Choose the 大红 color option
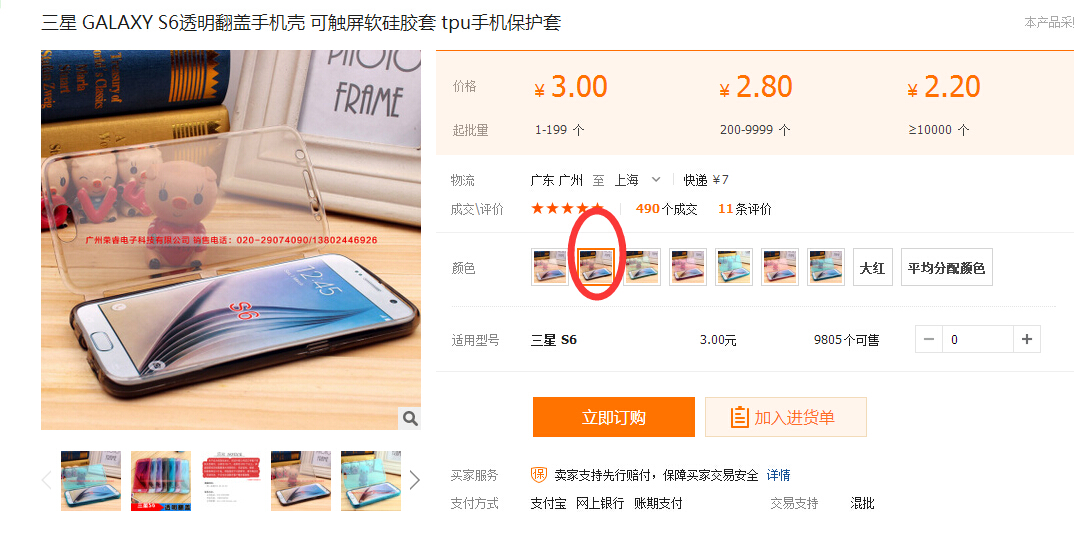Image resolution: width=1074 pixels, height=538 pixels. pyautogui.click(x=873, y=267)
